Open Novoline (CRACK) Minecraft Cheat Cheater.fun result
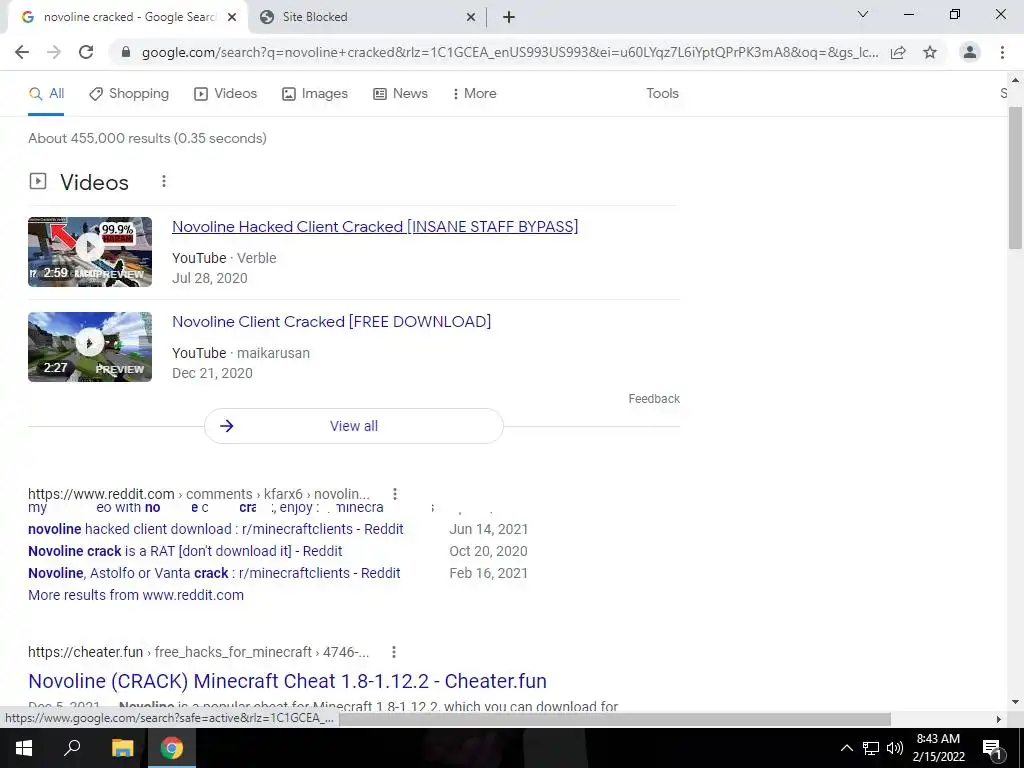Viewport: 1024px width, 768px height. pos(287,680)
